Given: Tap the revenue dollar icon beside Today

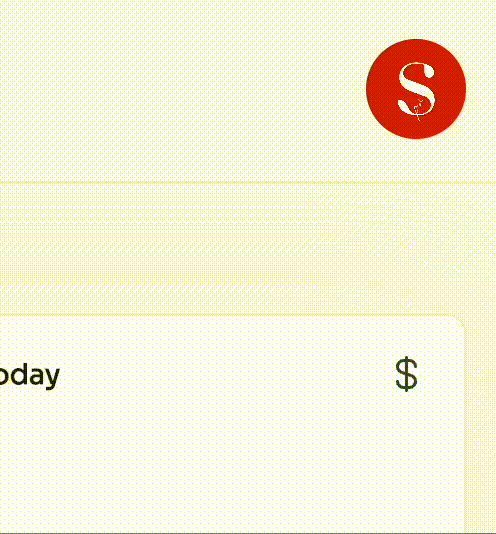Looking at the screenshot, I should [x=406, y=374].
